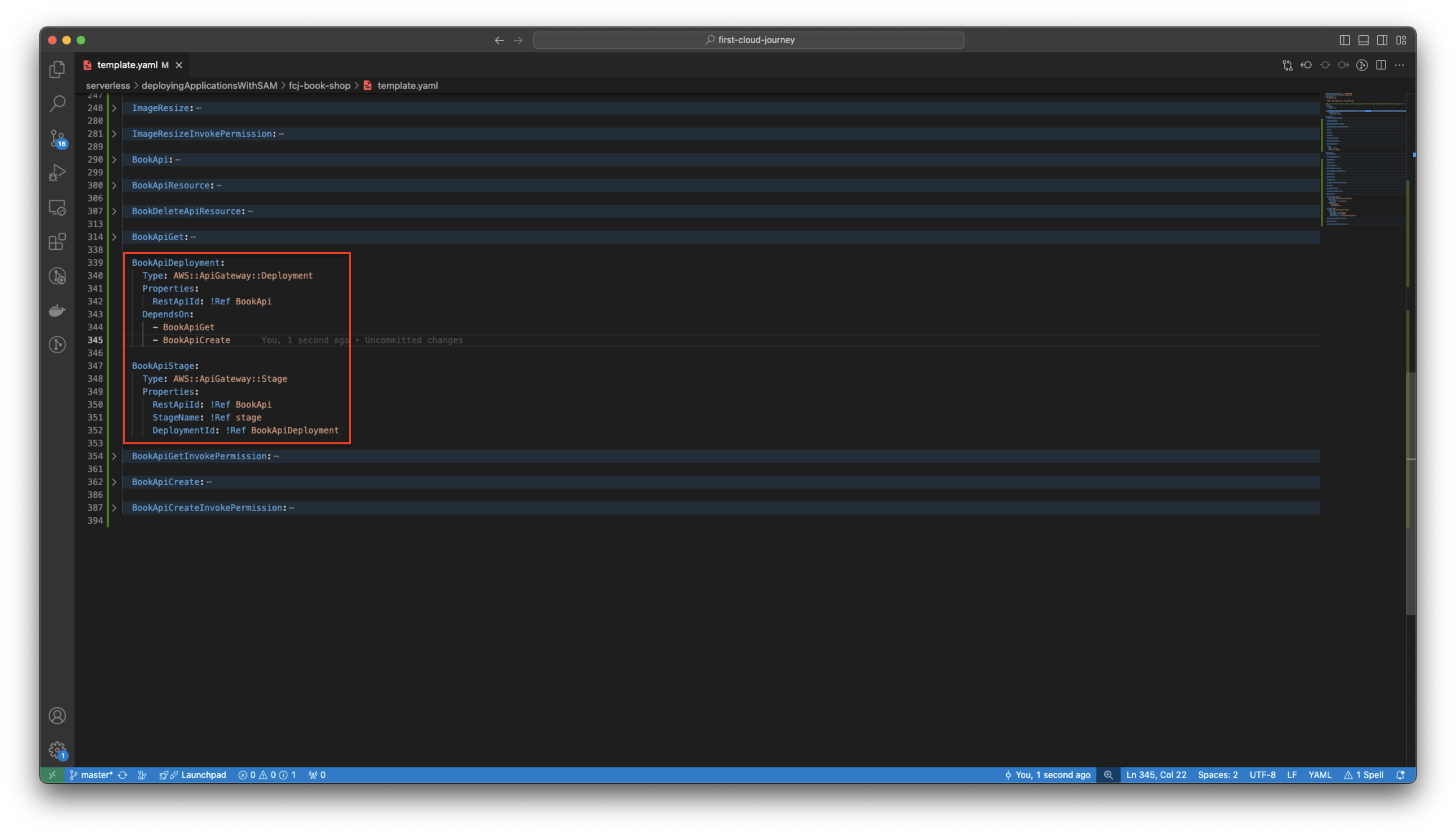
Task: Click the 'DeploymentId' property on line 352
Action: coord(184,431)
